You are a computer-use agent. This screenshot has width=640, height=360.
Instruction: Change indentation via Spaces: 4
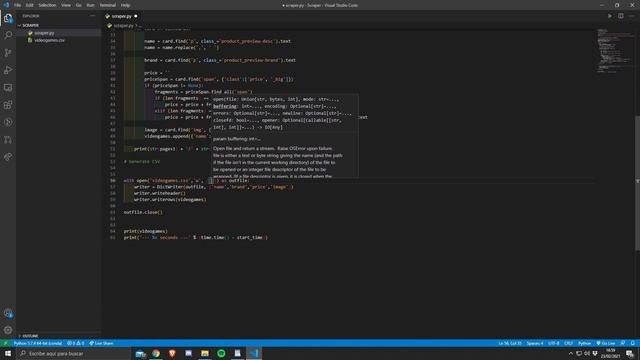click(x=535, y=343)
